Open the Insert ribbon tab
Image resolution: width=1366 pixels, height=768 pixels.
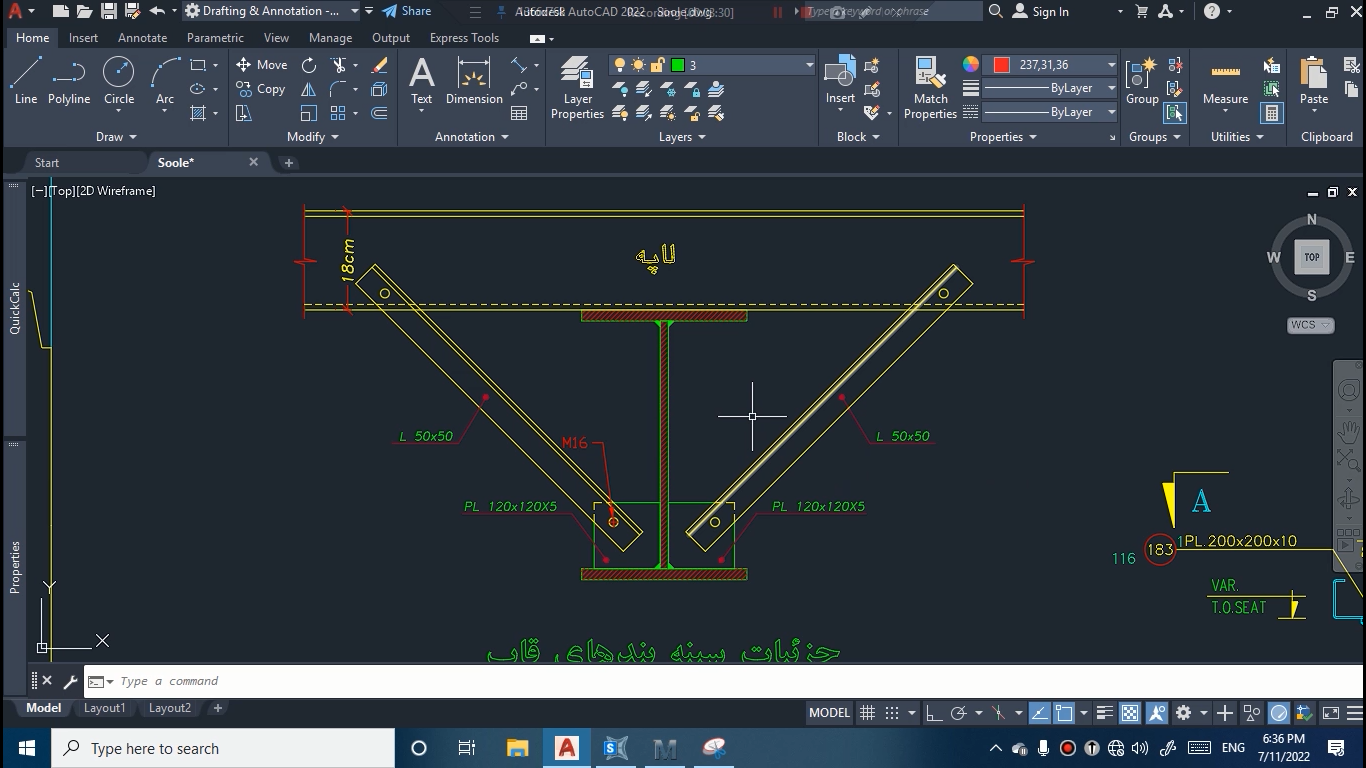click(83, 38)
